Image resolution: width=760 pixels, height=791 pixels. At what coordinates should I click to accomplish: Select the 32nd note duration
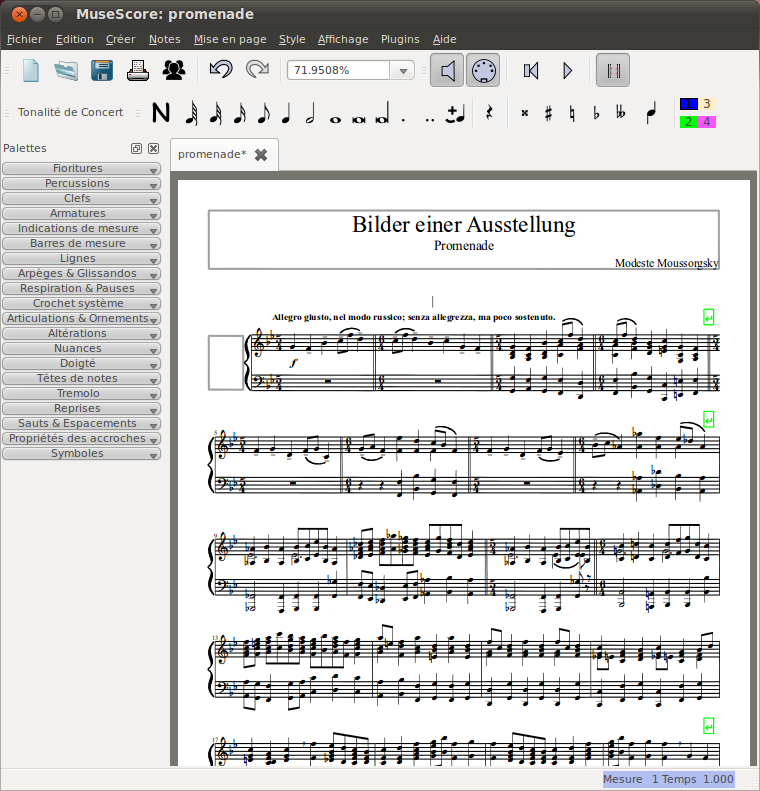(x=216, y=112)
